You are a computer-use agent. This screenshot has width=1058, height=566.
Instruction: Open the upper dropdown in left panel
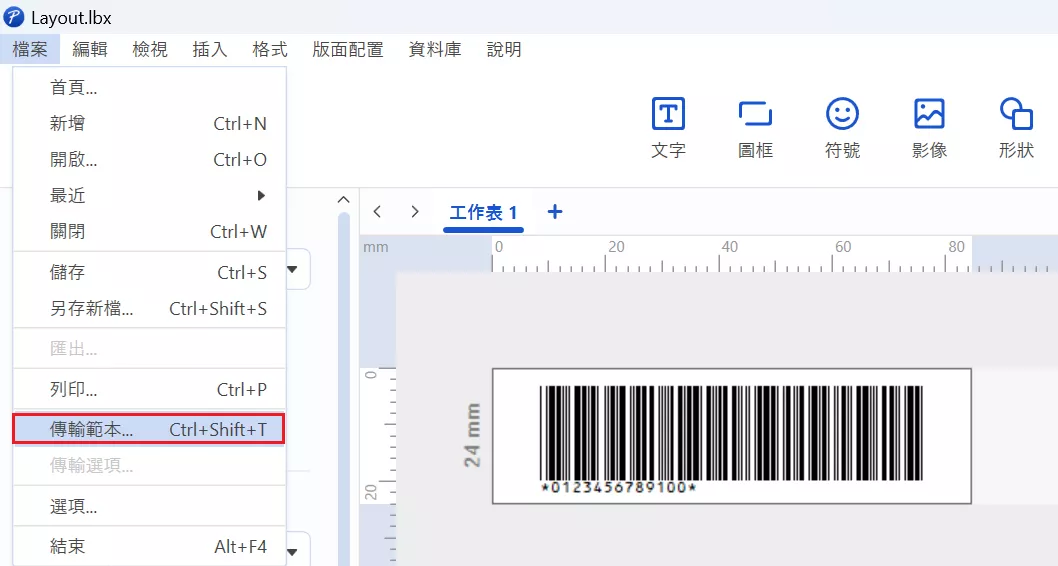297,269
